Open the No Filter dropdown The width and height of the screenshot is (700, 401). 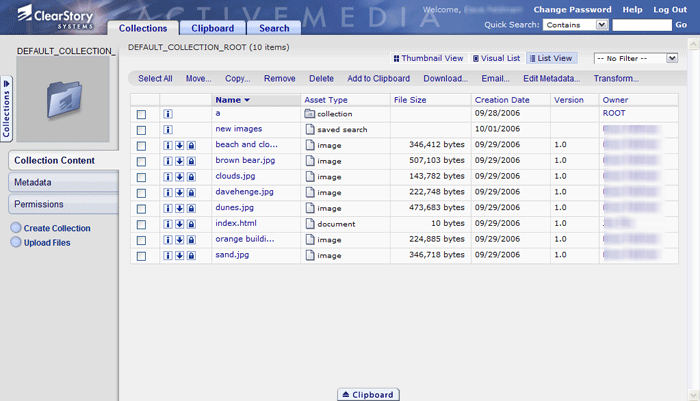636,59
